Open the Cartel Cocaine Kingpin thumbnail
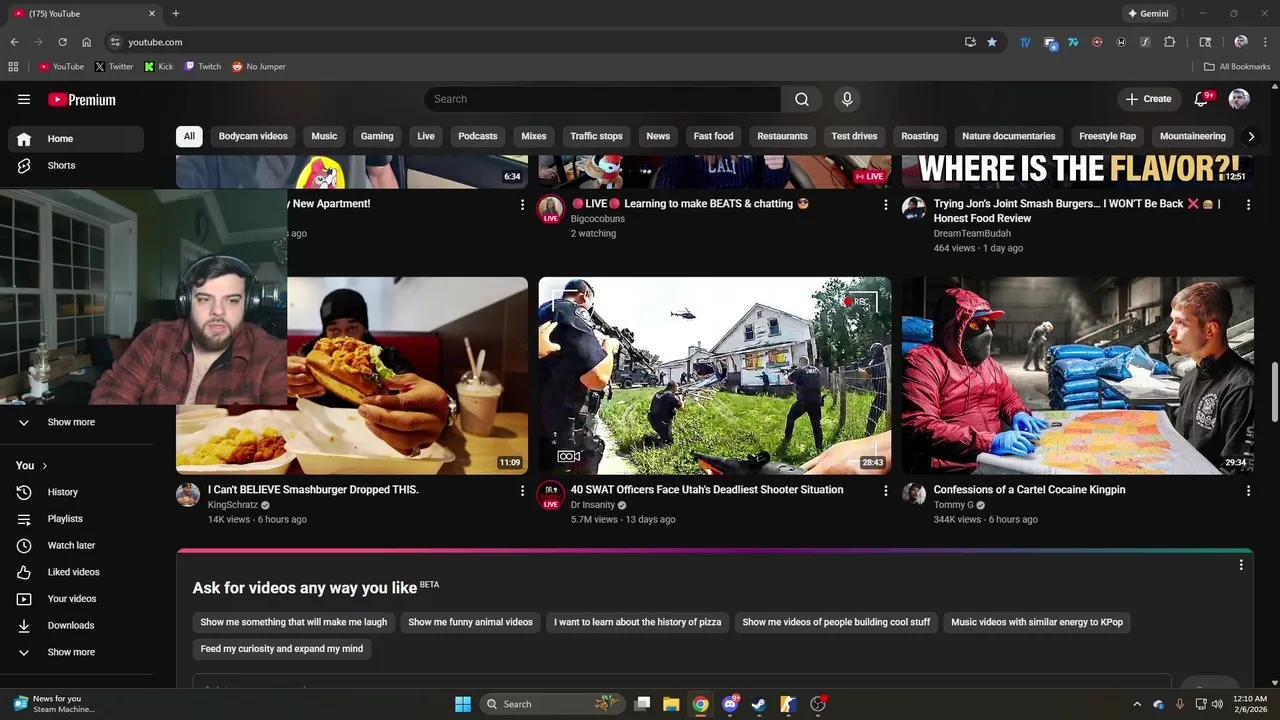Viewport: 1280px width, 720px height. click(1078, 376)
